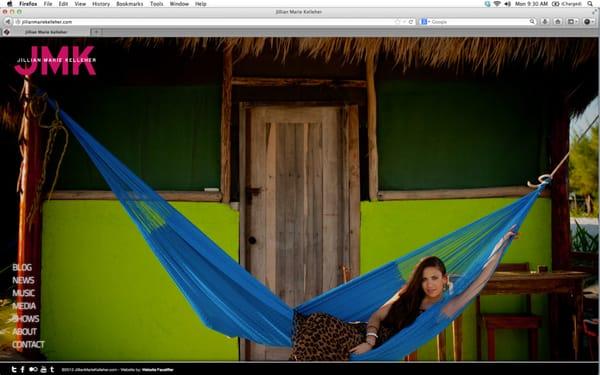Viewport: 600px width, 375px height.
Task: Go to the Firefox Home button
Action: pos(558,22)
